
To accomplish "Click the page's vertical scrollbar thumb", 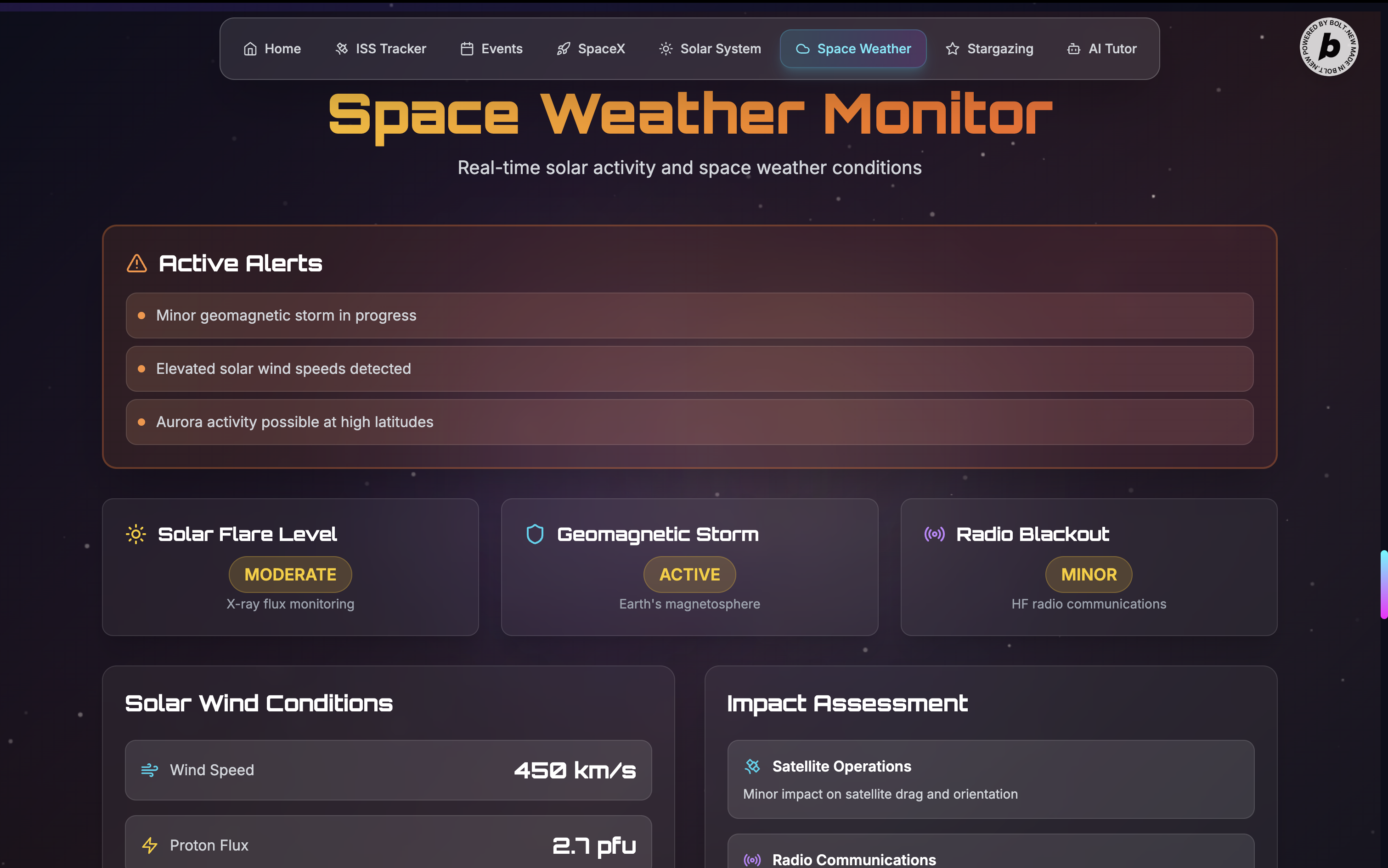I will [x=1383, y=584].
